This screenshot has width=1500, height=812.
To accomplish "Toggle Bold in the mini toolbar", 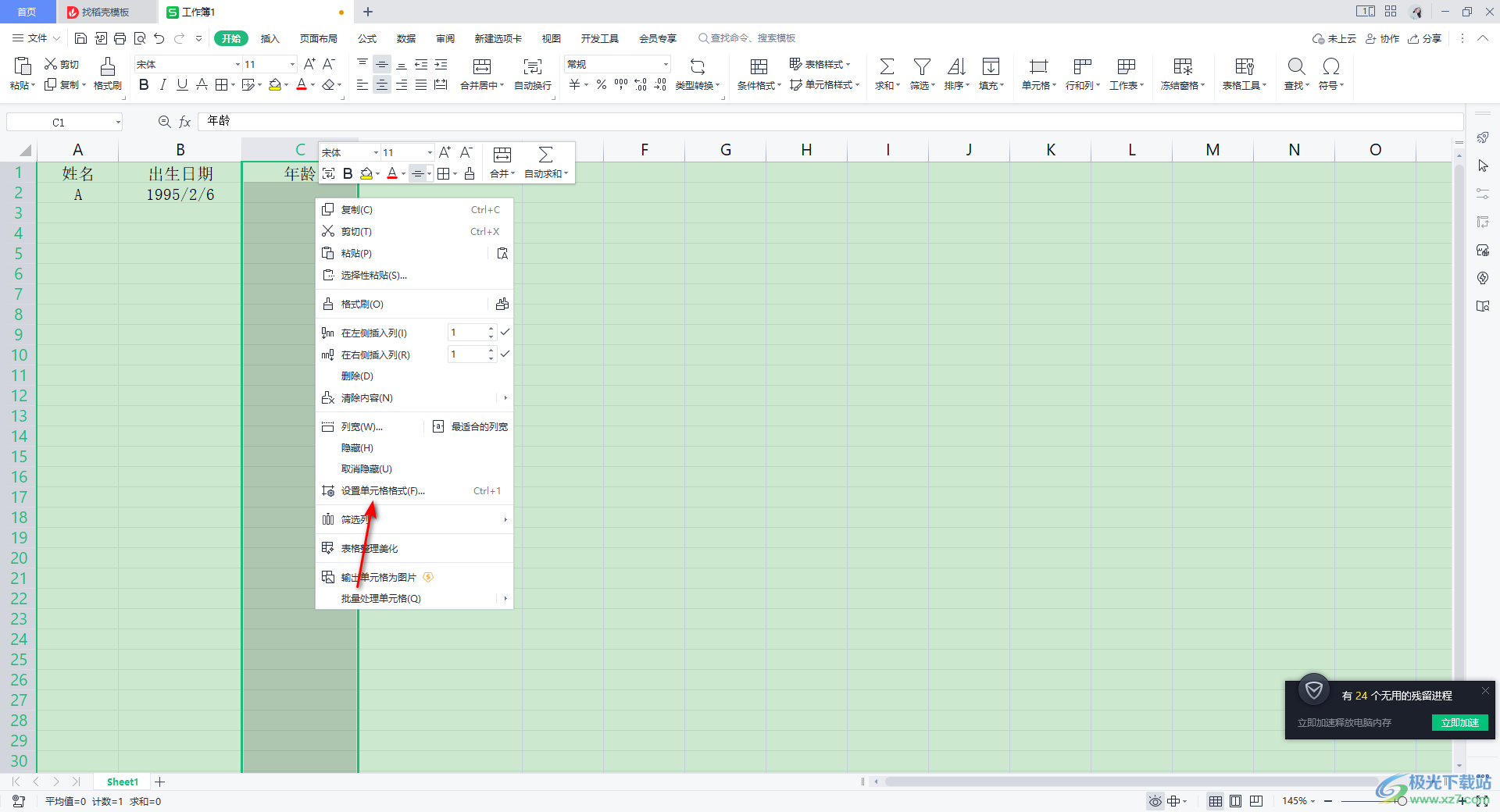I will pyautogui.click(x=348, y=173).
